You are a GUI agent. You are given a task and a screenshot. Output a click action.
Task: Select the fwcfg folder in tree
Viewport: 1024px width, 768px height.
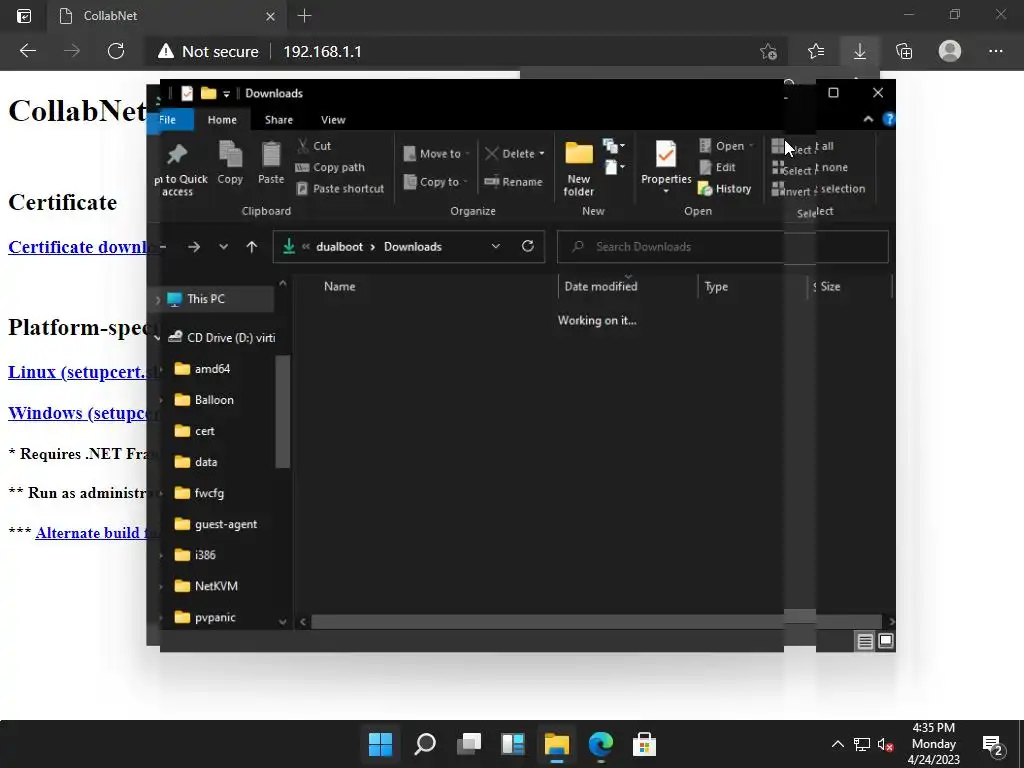199,493
